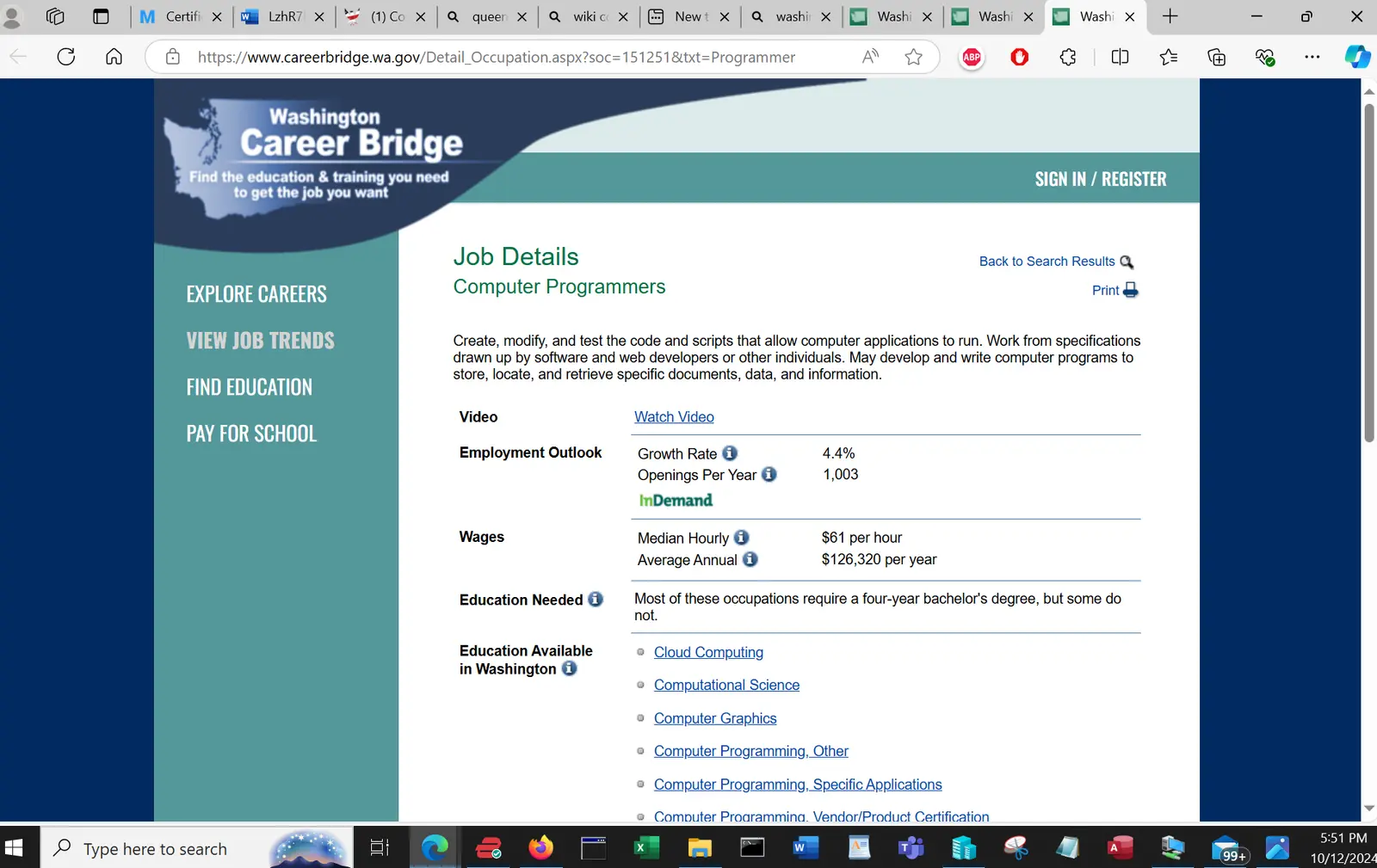Click the "$61 per hour" wage value
Viewport: 1377px width, 868px height.
[x=861, y=538]
